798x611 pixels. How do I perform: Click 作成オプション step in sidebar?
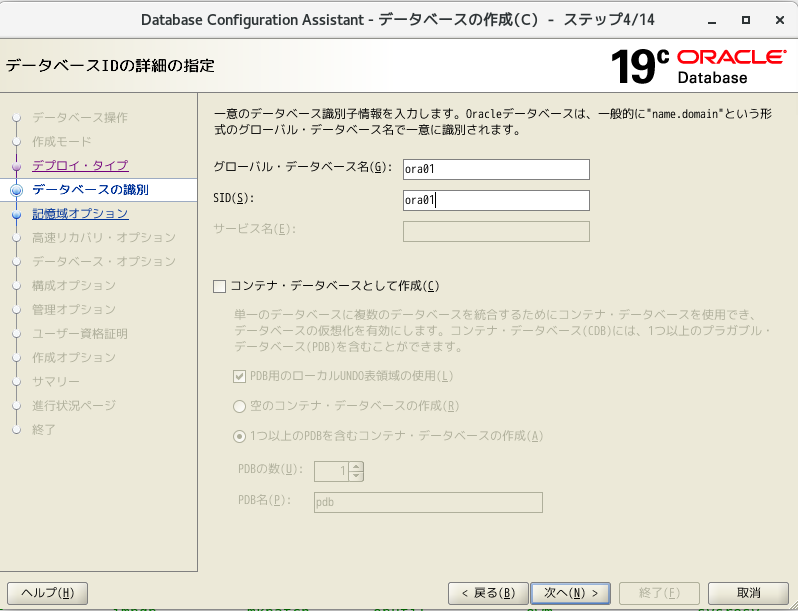(x=74, y=358)
